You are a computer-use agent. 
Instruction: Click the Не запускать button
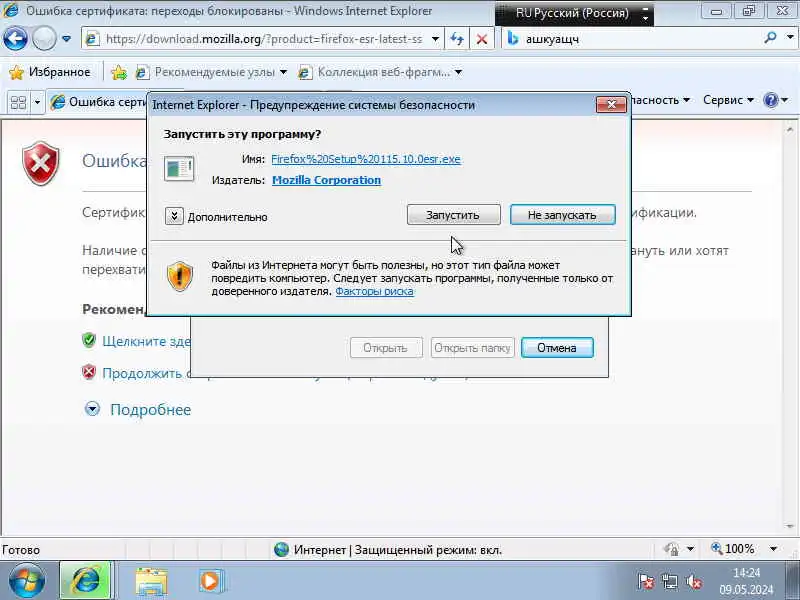[562, 215]
